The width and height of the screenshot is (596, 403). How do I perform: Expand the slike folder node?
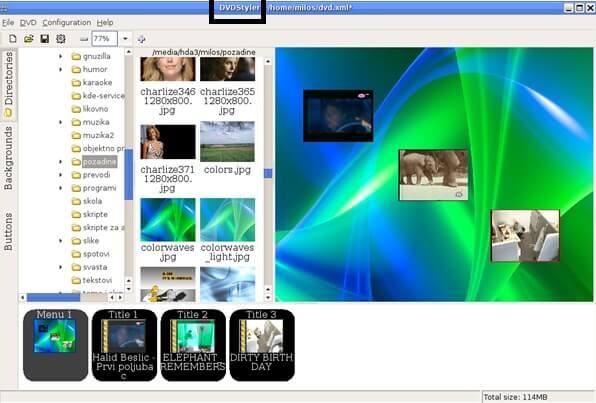(x=60, y=241)
